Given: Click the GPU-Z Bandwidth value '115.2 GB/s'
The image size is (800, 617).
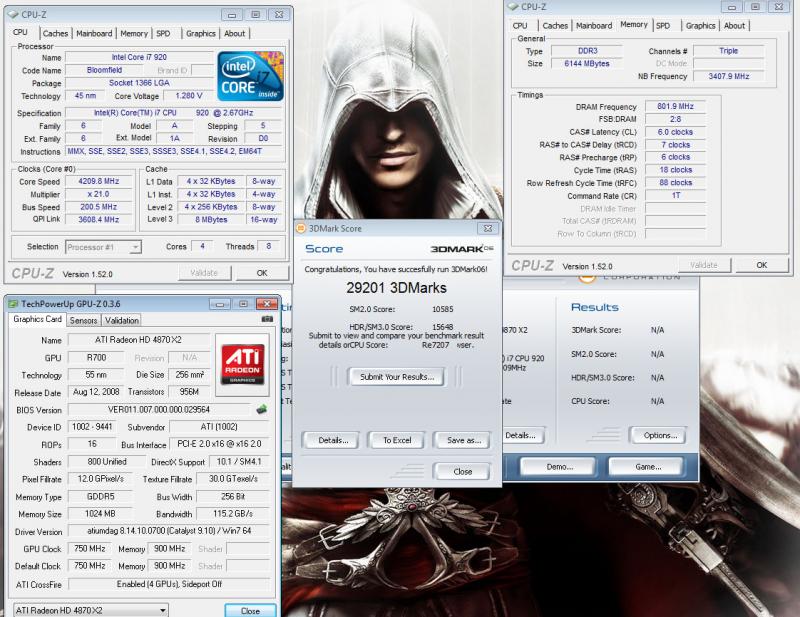Looking at the screenshot, I should point(233,513).
